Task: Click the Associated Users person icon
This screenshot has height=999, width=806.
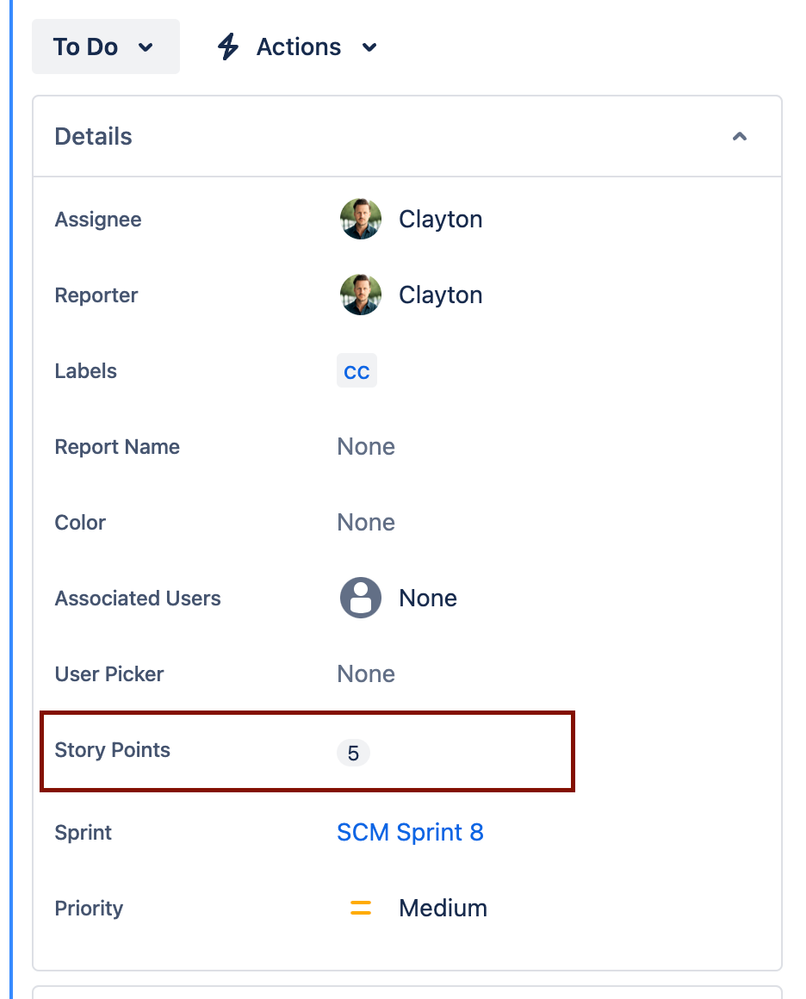Action: click(361, 598)
